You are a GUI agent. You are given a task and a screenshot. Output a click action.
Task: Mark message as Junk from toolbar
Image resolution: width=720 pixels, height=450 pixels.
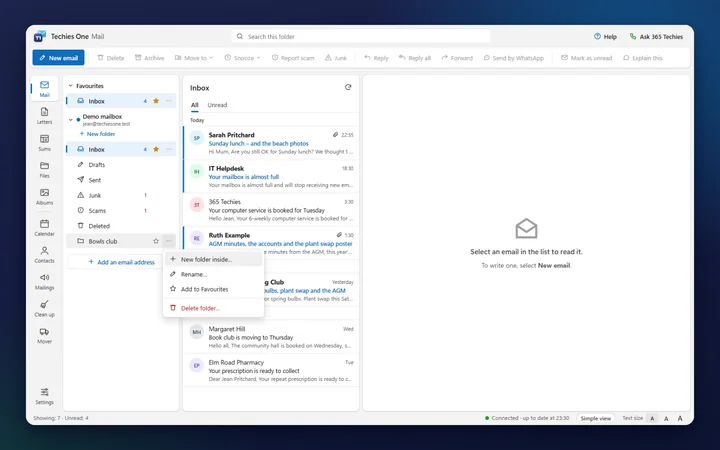point(336,58)
